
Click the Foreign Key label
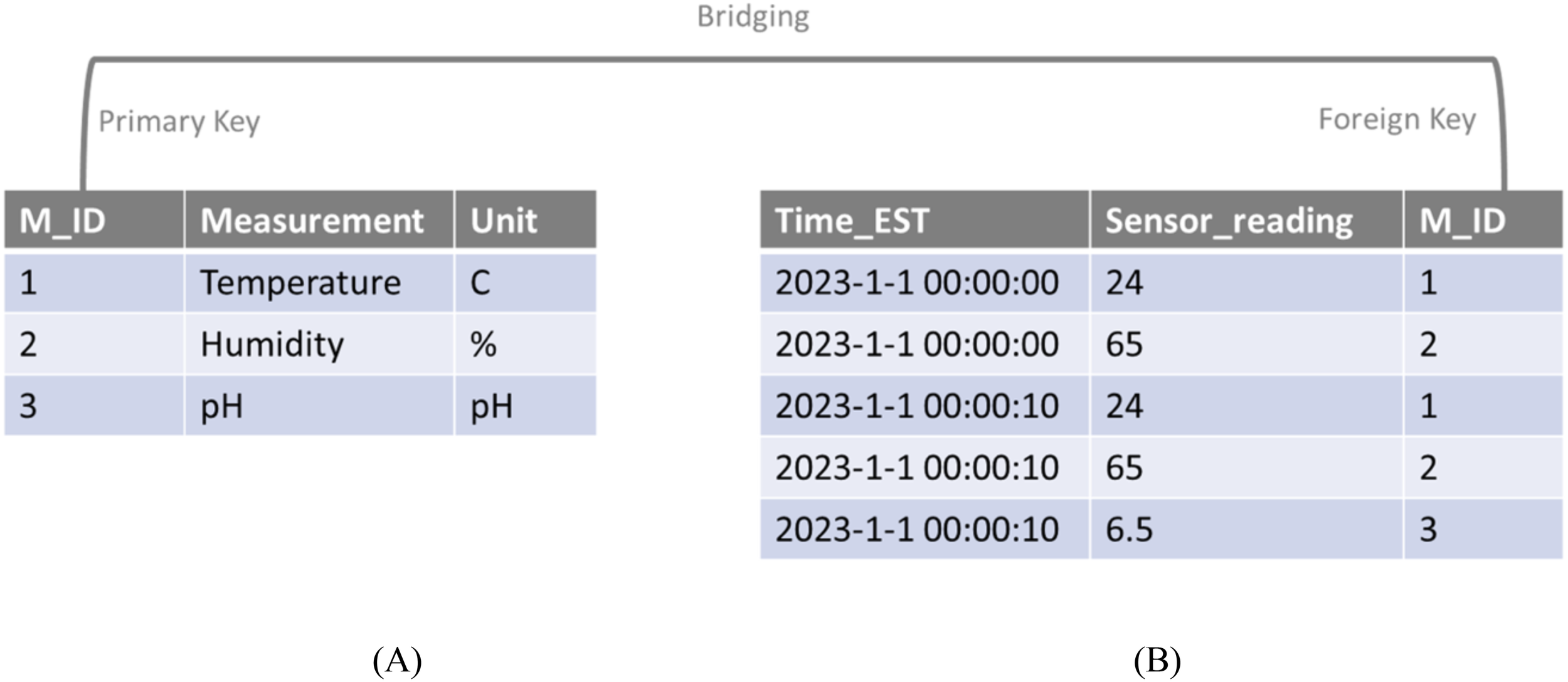pyautogui.click(x=1397, y=119)
